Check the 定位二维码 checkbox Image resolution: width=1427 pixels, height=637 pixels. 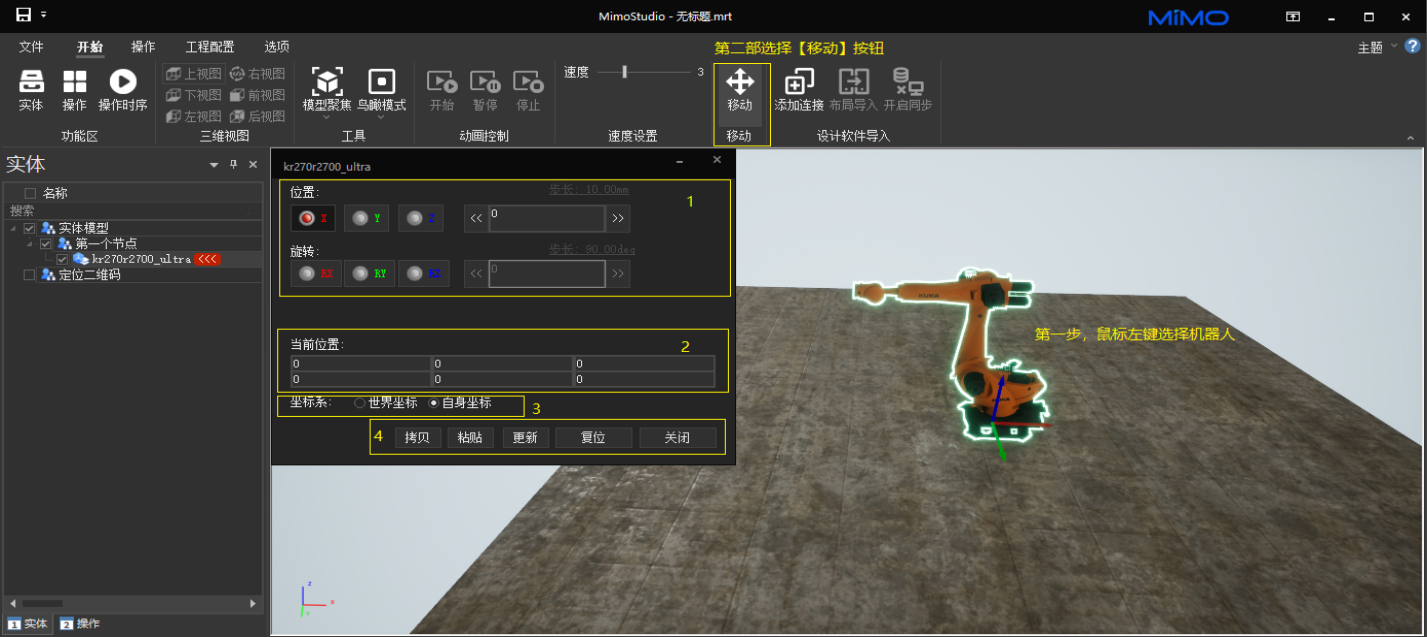[x=30, y=275]
